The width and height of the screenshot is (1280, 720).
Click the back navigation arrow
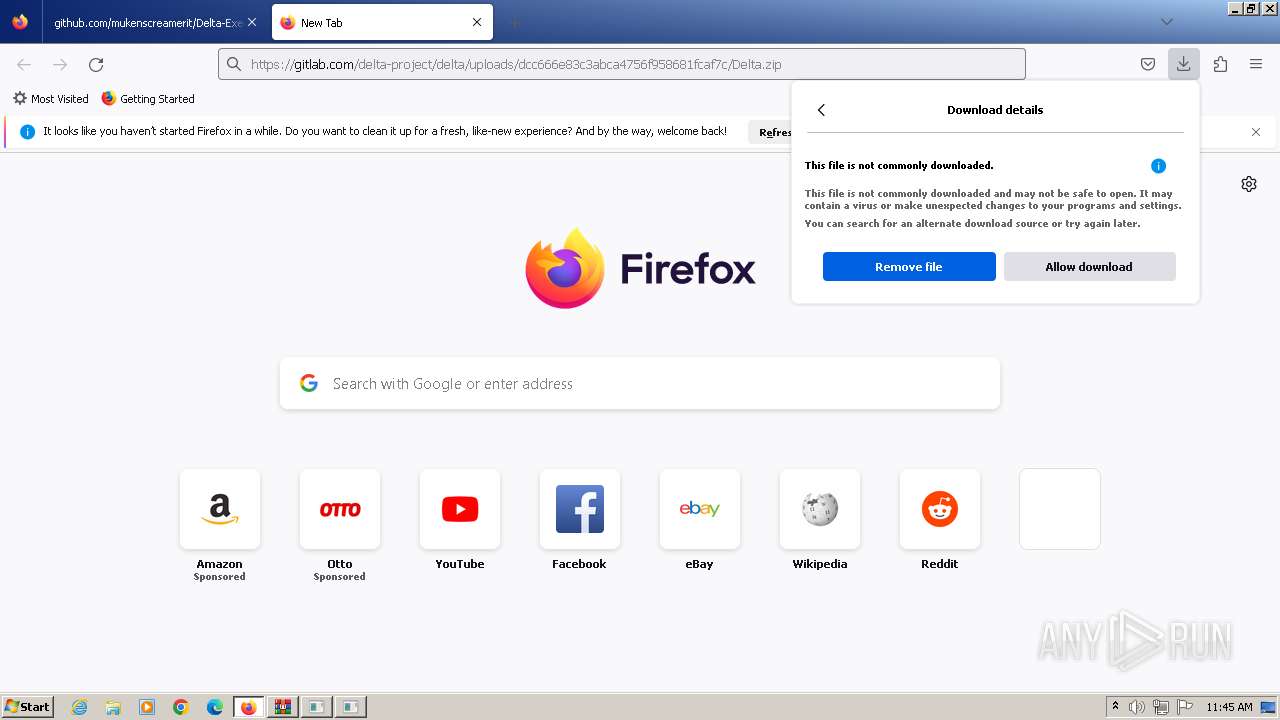click(24, 64)
